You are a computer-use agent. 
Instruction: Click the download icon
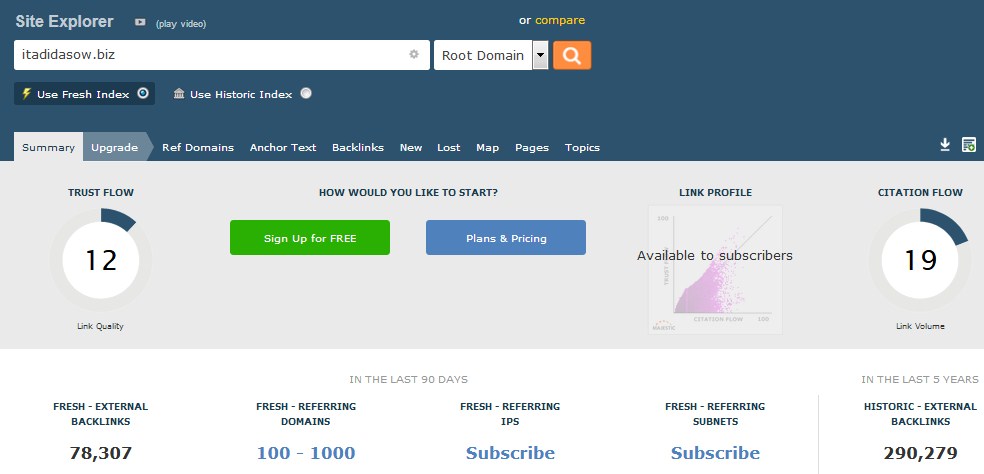click(x=945, y=145)
